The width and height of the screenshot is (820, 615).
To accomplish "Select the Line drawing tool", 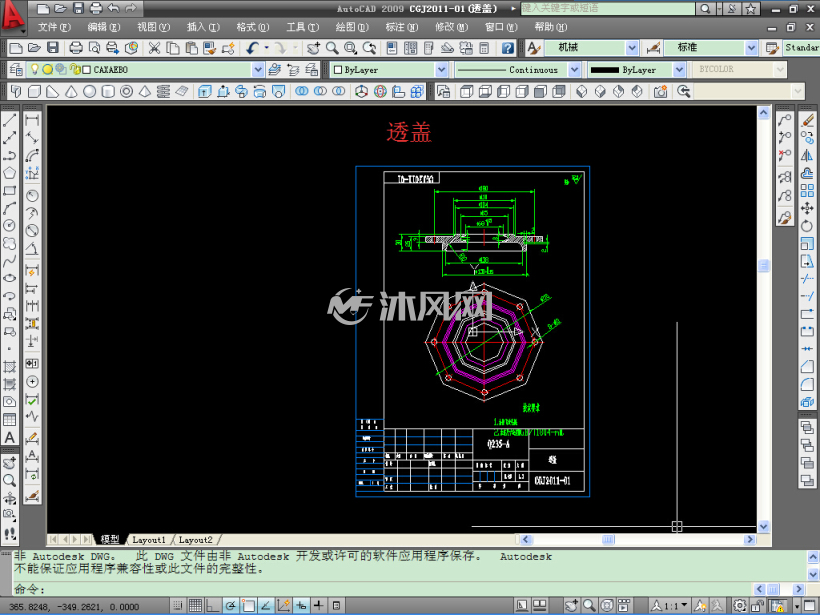I will [9, 120].
